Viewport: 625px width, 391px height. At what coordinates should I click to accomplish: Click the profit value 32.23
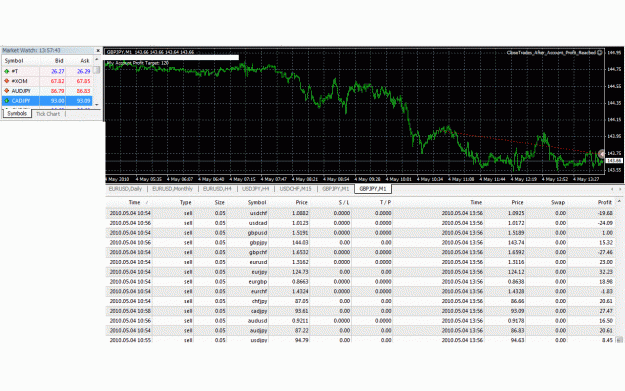[606, 272]
